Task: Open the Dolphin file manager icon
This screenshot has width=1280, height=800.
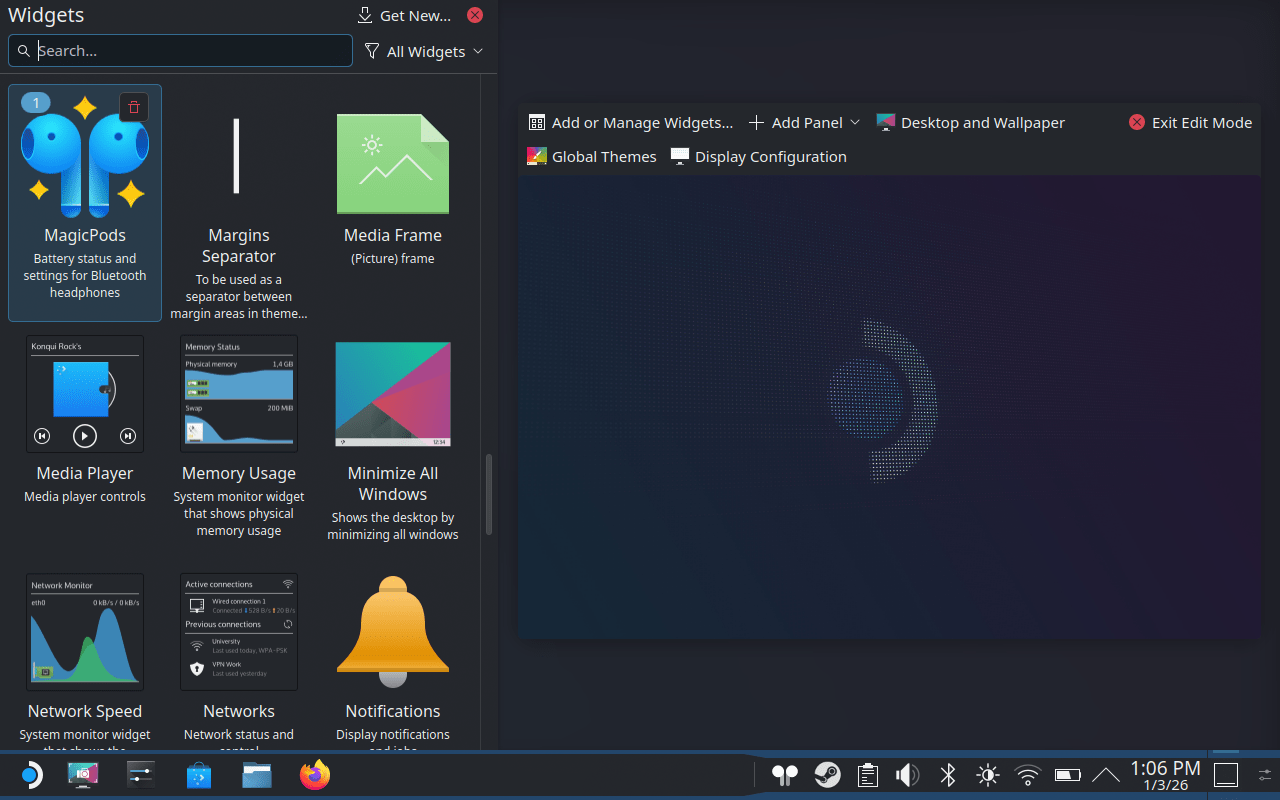Action: pos(257,775)
